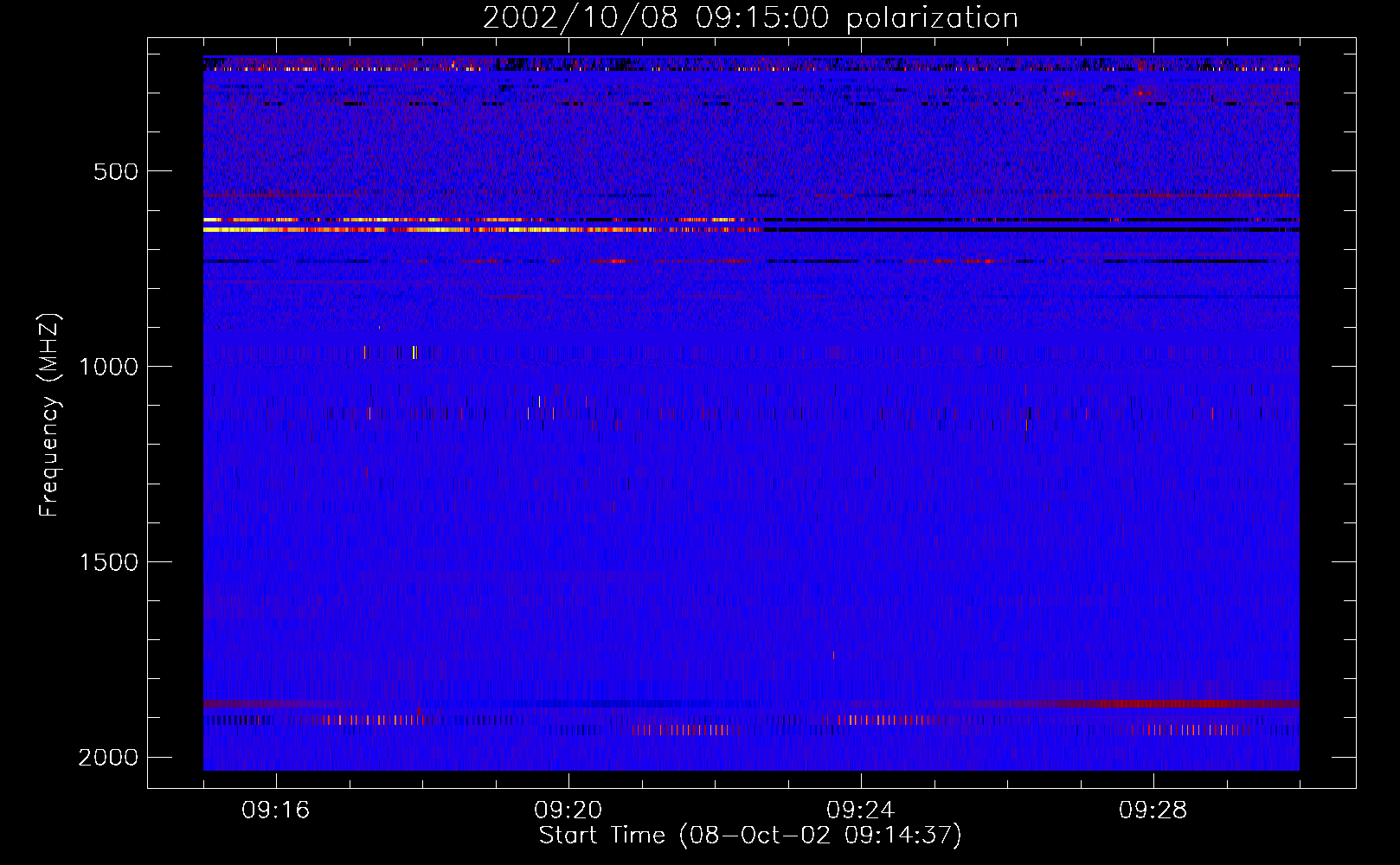
Task: Click the 500 frequency tick label
Action: tap(115, 171)
